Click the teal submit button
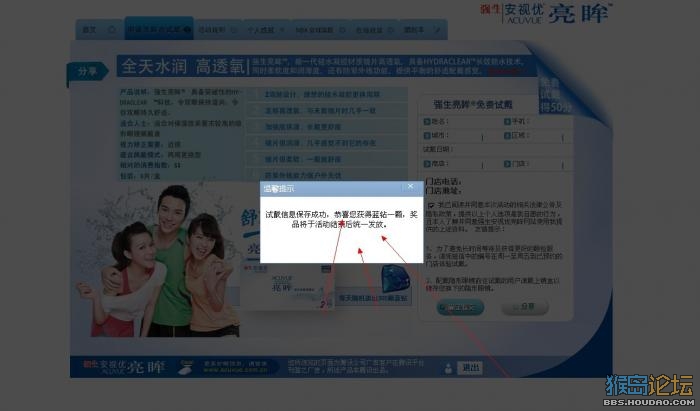 [x=460, y=307]
